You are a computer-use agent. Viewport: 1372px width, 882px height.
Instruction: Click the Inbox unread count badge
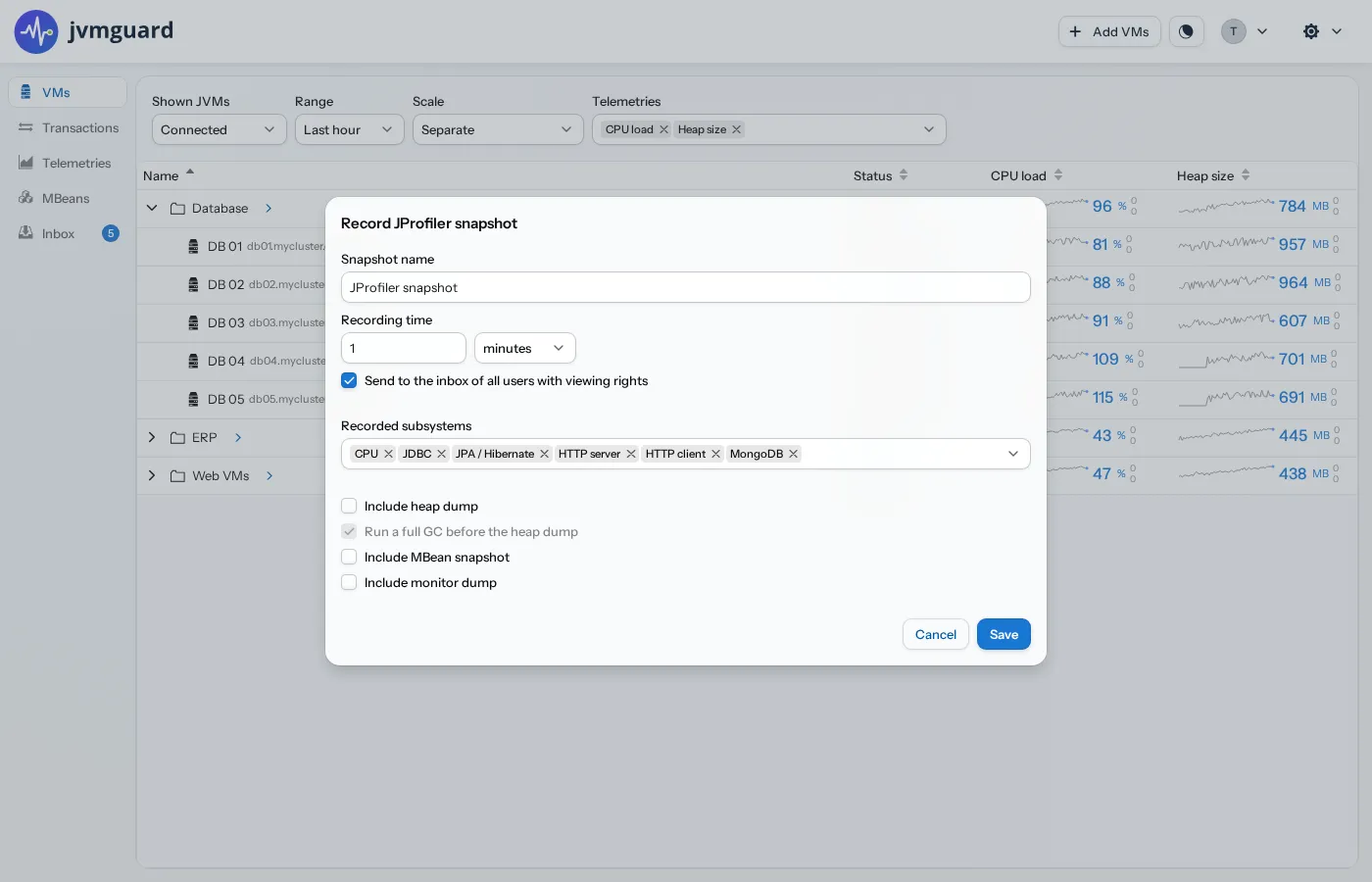pyautogui.click(x=111, y=233)
